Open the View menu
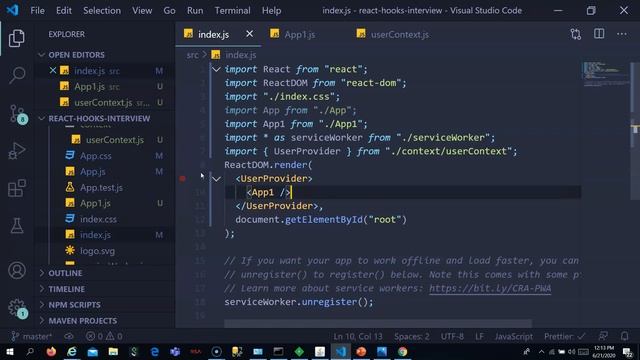Screen dimensions: 640x360 [142, 11]
